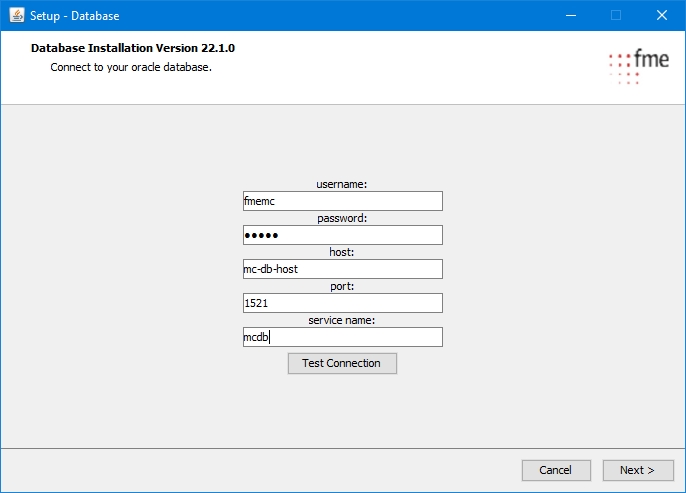
Task: Click the port field showing 1521
Action: click(342, 303)
